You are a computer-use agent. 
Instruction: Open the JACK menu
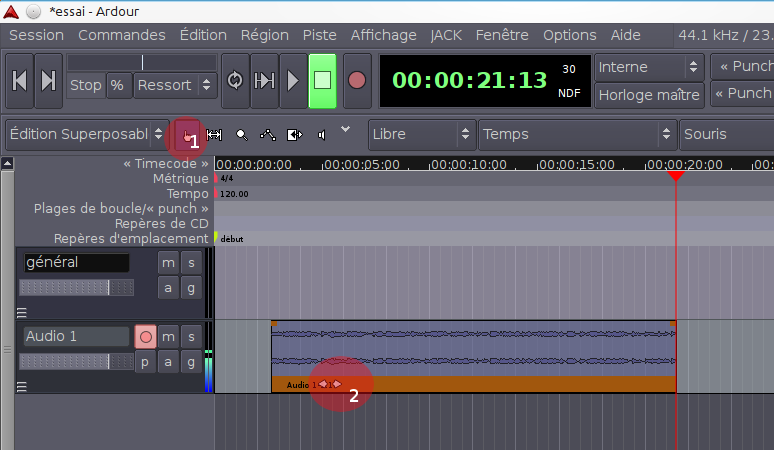(446, 36)
